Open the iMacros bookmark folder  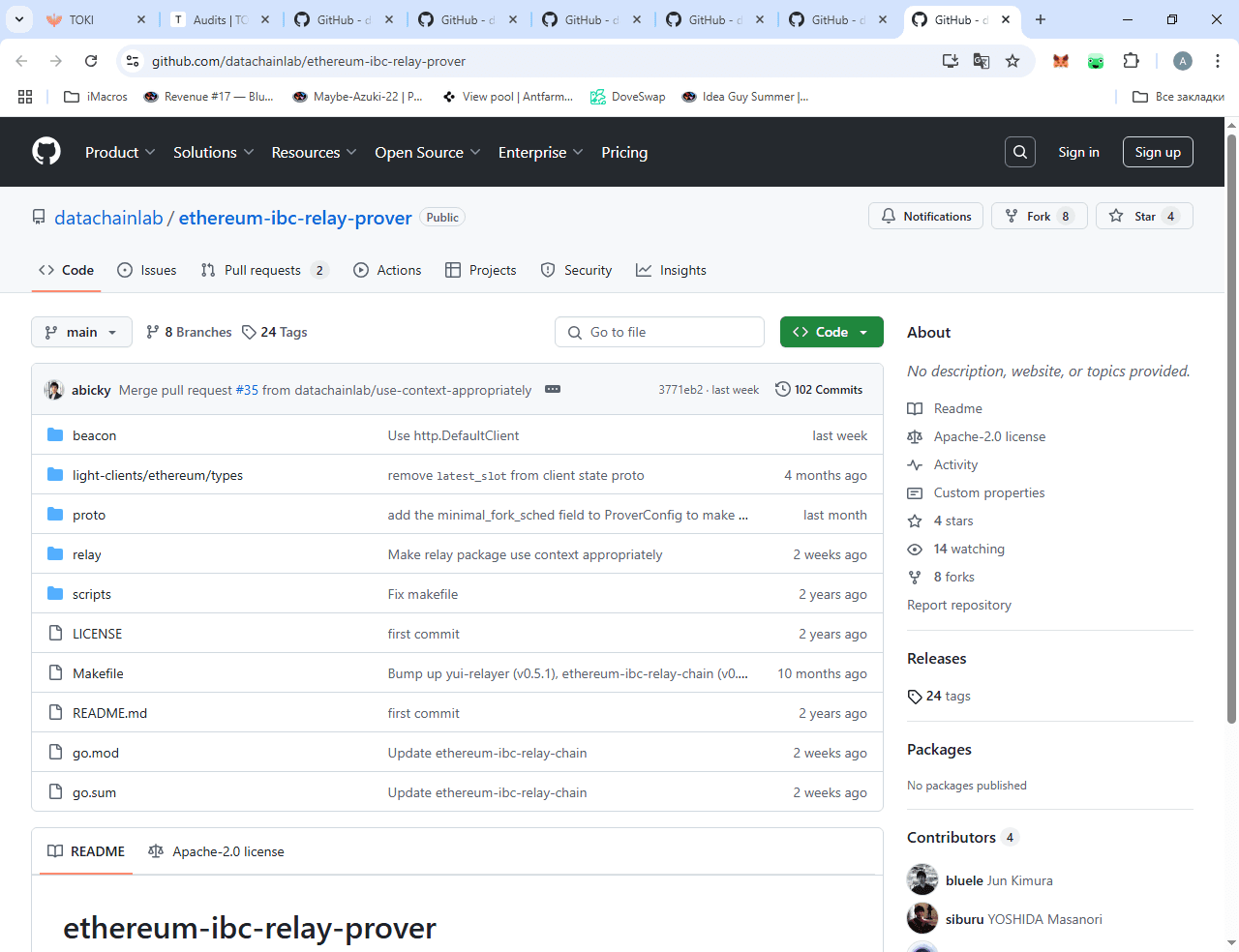(96, 97)
